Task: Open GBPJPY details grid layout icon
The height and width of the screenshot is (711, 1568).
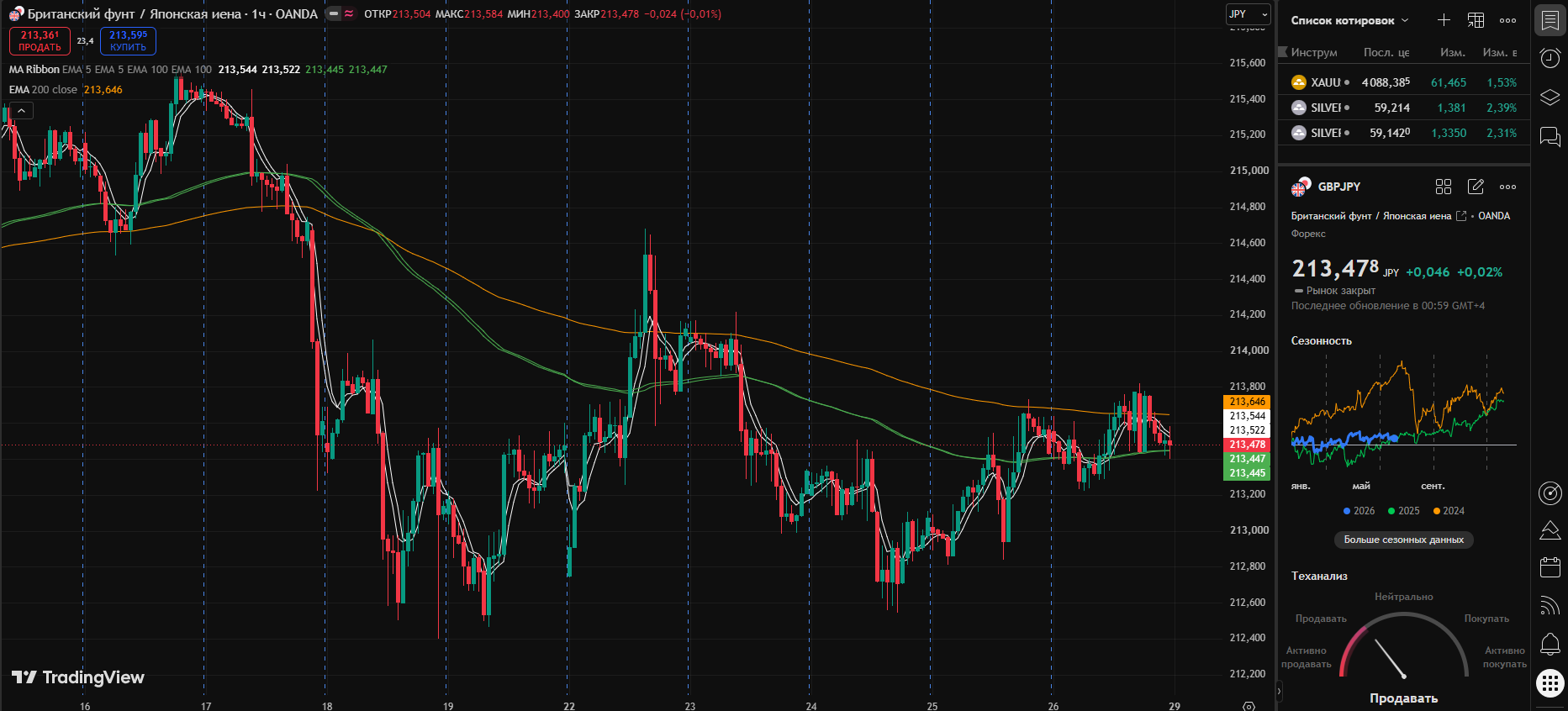Action: (1444, 187)
